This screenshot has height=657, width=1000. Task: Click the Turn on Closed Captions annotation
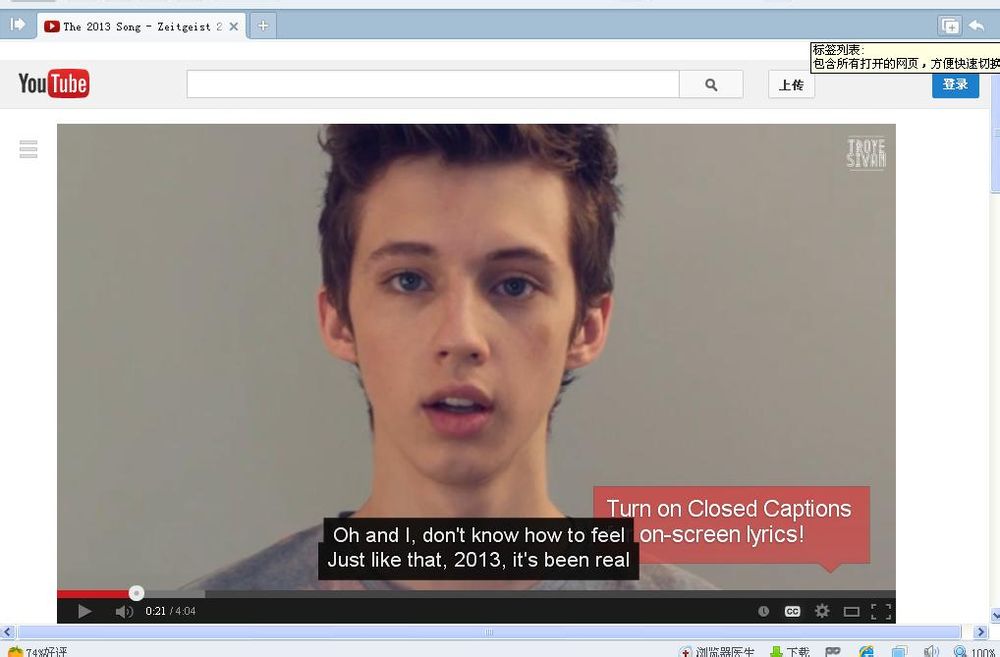click(732, 525)
